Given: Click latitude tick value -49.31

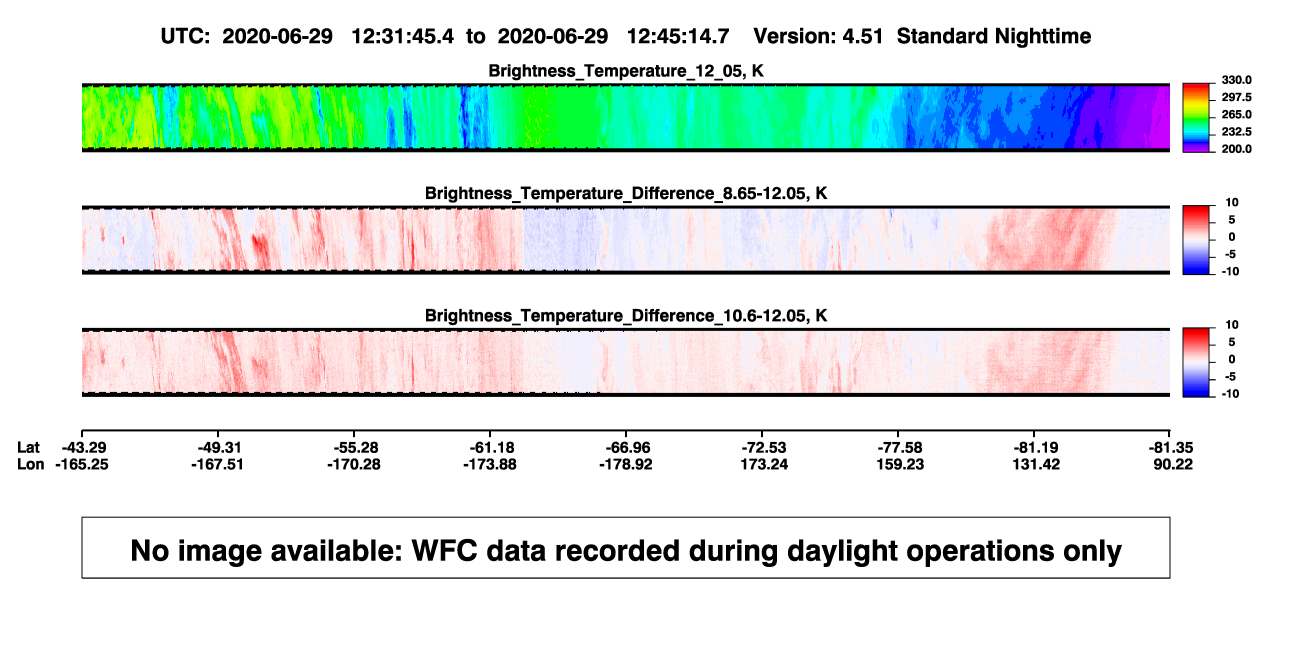Looking at the screenshot, I should click(x=218, y=447).
